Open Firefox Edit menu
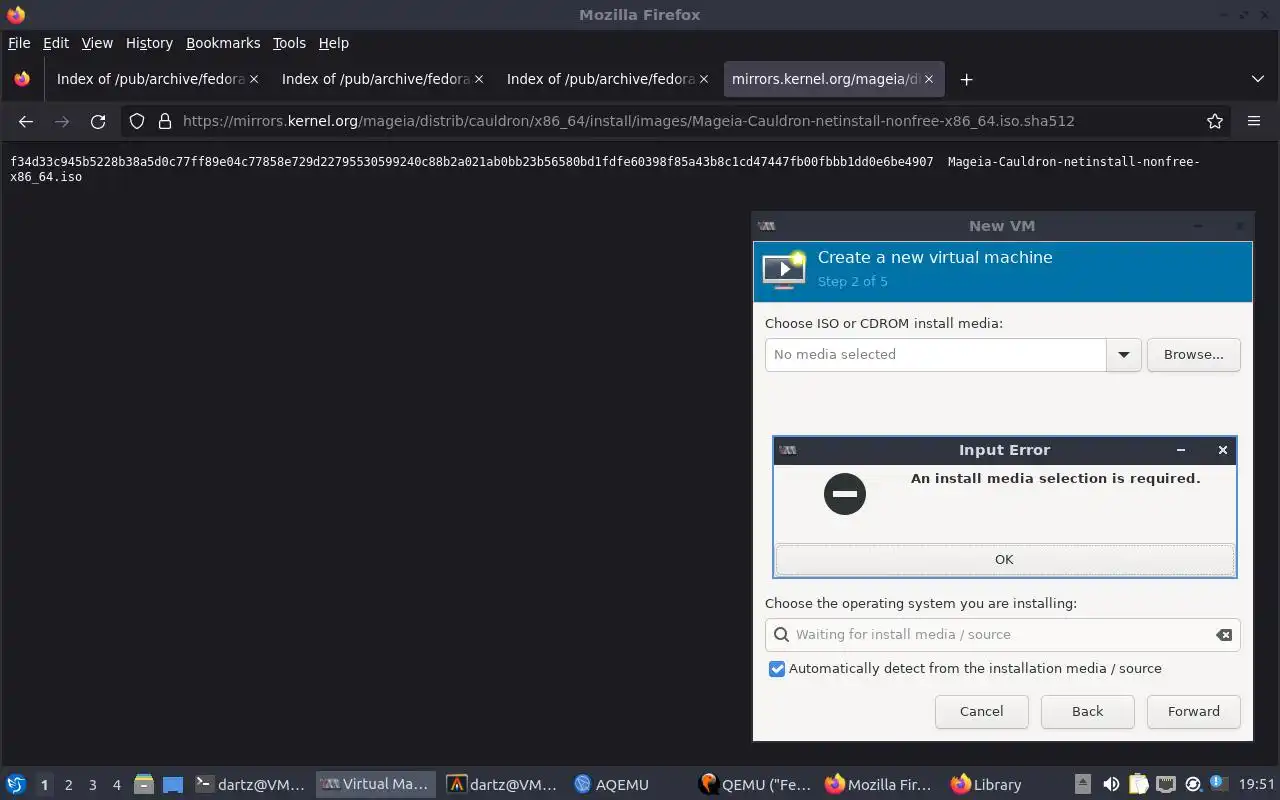Viewport: 1280px width, 800px height. click(x=56, y=43)
